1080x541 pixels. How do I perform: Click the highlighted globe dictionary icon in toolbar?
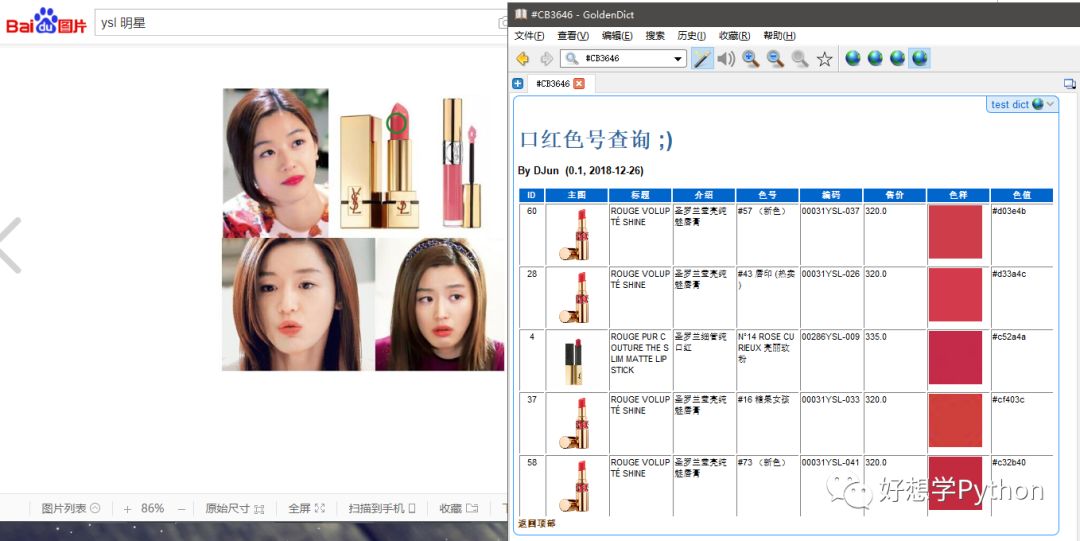coord(920,59)
